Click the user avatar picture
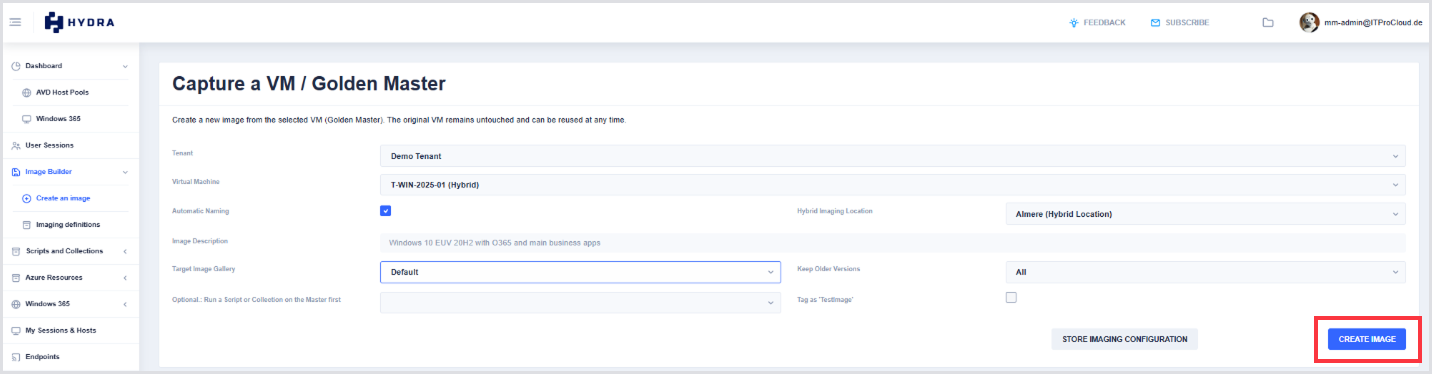The height and width of the screenshot is (374, 1432). (1309, 22)
